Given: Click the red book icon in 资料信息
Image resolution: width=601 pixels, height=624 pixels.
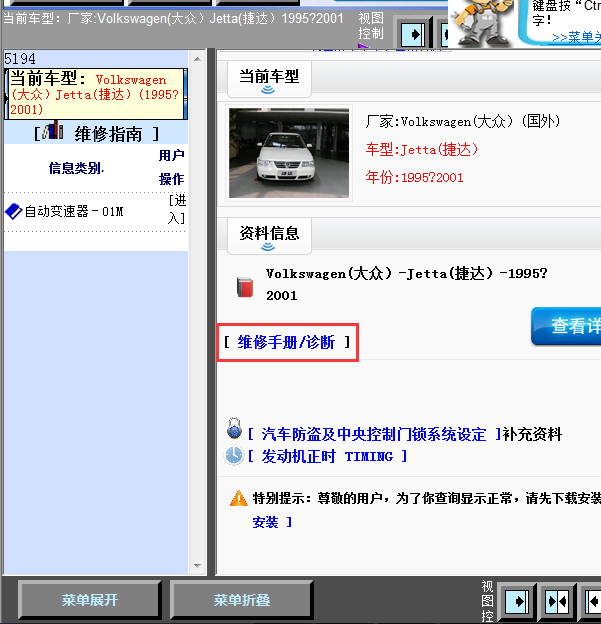Looking at the screenshot, I should point(245,287).
